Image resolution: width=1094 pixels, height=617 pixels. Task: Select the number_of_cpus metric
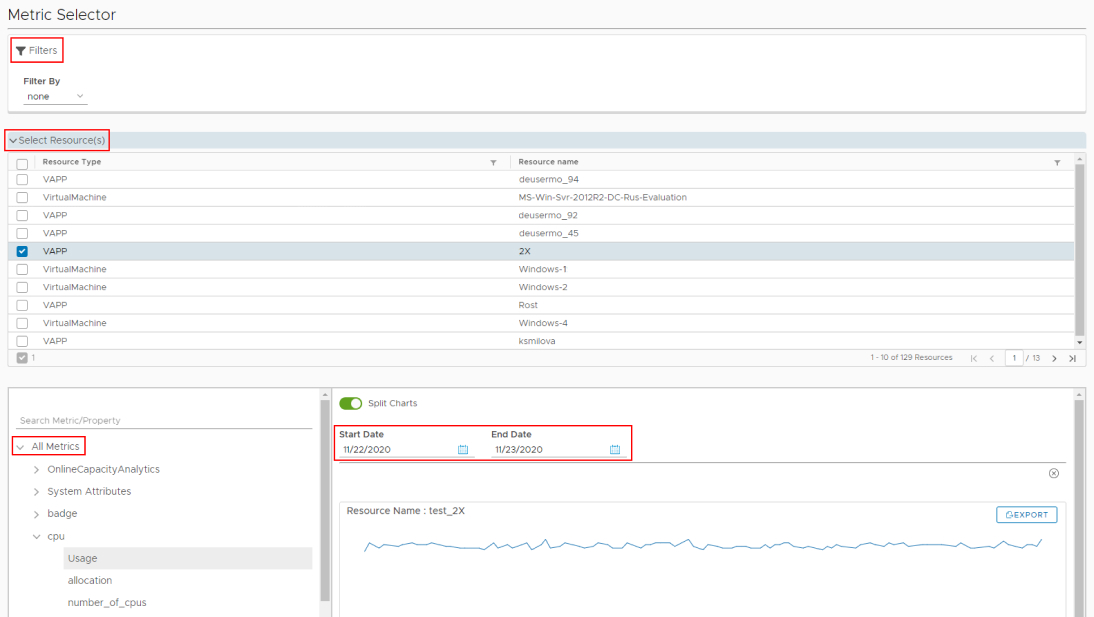coord(107,602)
